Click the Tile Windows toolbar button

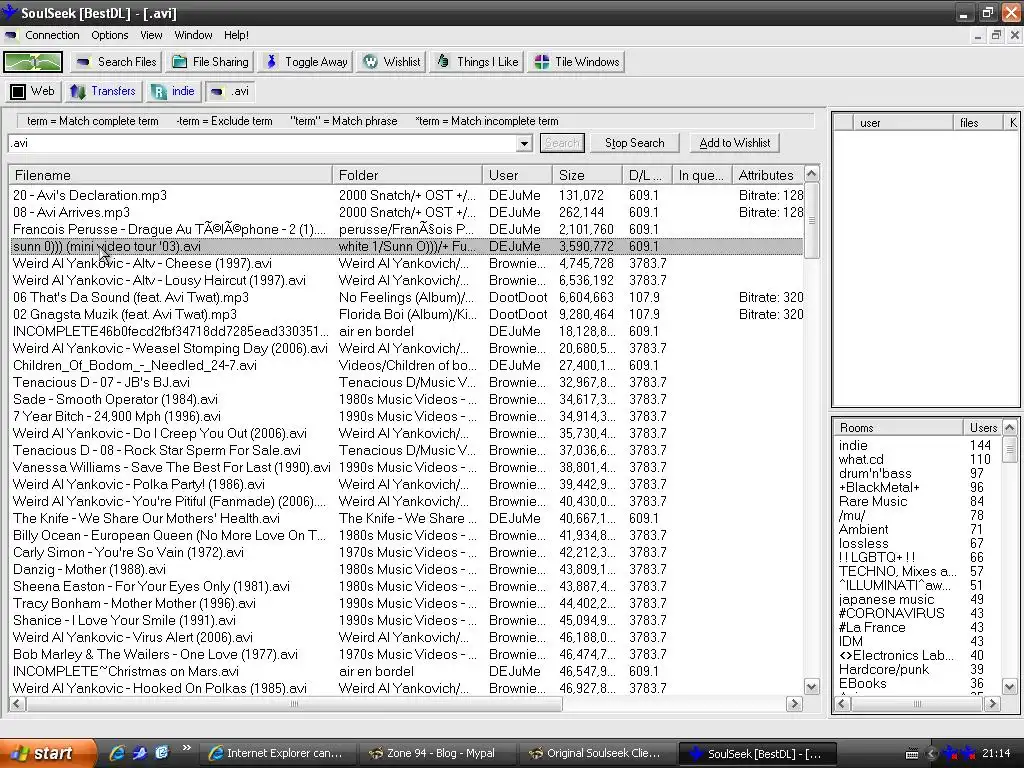point(577,62)
